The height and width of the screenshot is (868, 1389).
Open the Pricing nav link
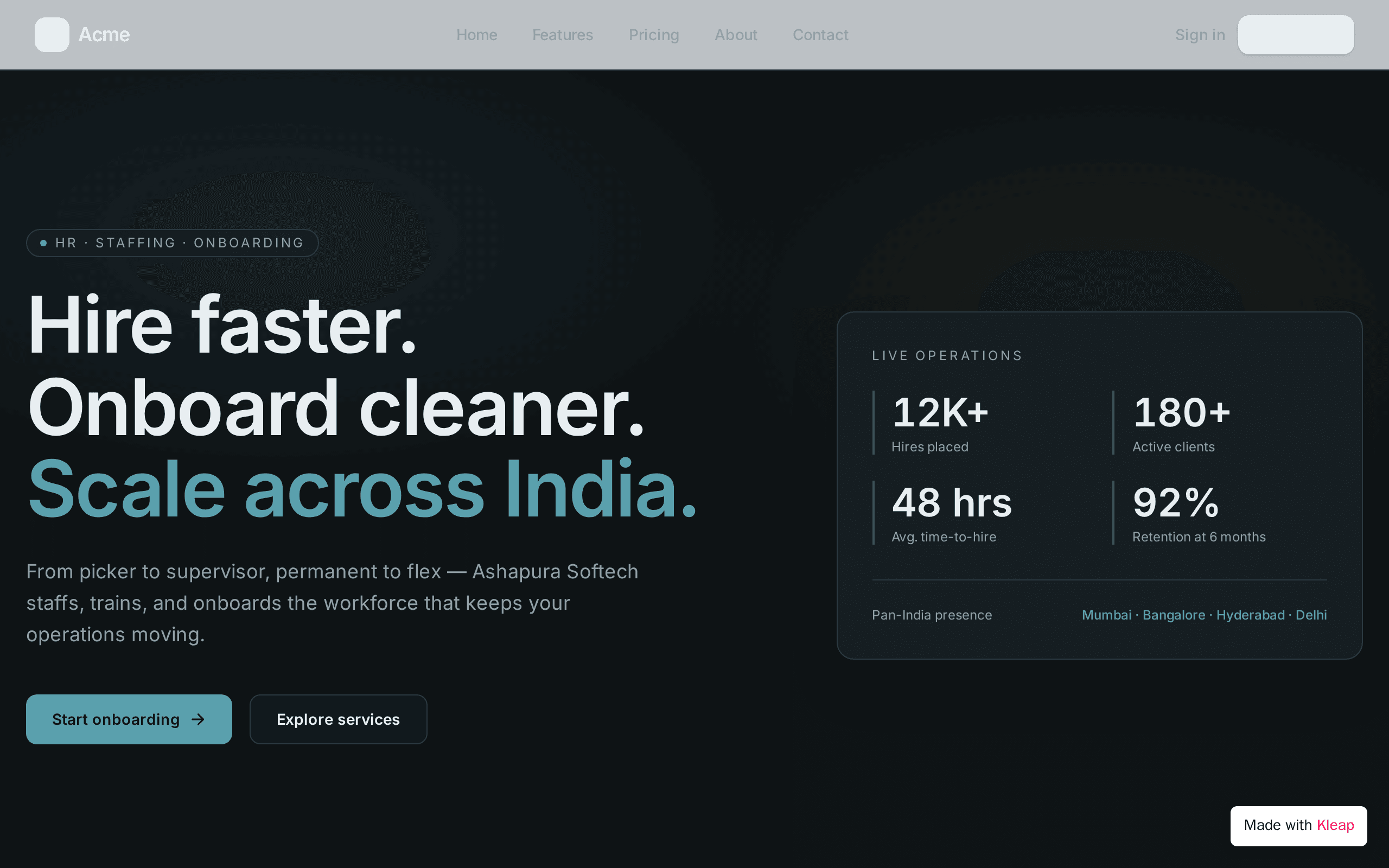tap(654, 35)
